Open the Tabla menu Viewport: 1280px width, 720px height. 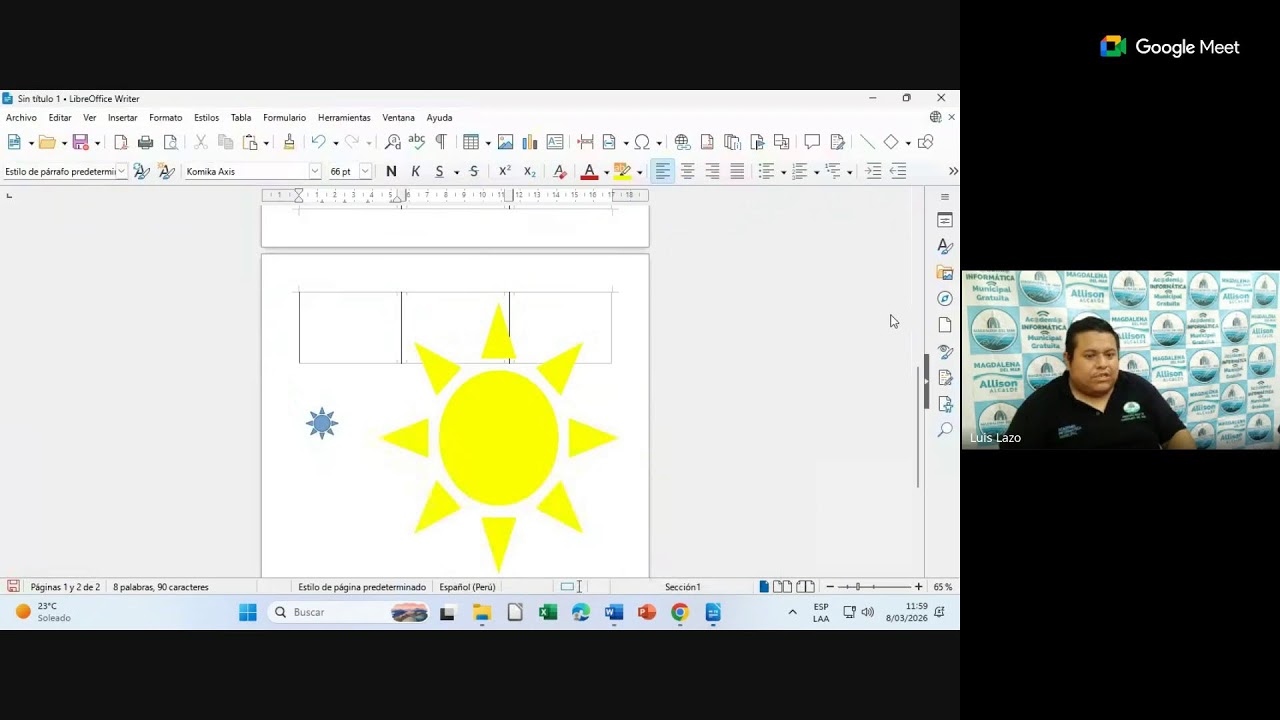[241, 118]
